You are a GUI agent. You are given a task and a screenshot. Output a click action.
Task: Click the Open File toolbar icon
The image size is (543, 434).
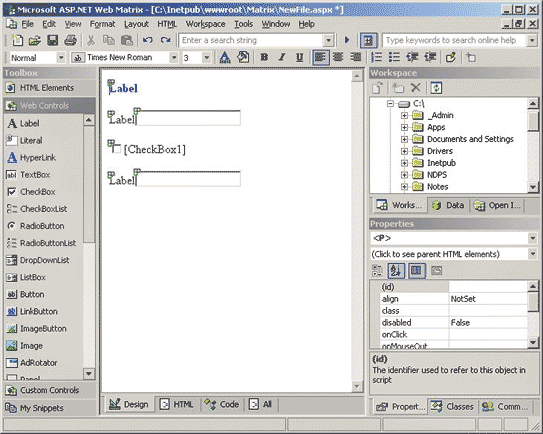click(x=34, y=41)
